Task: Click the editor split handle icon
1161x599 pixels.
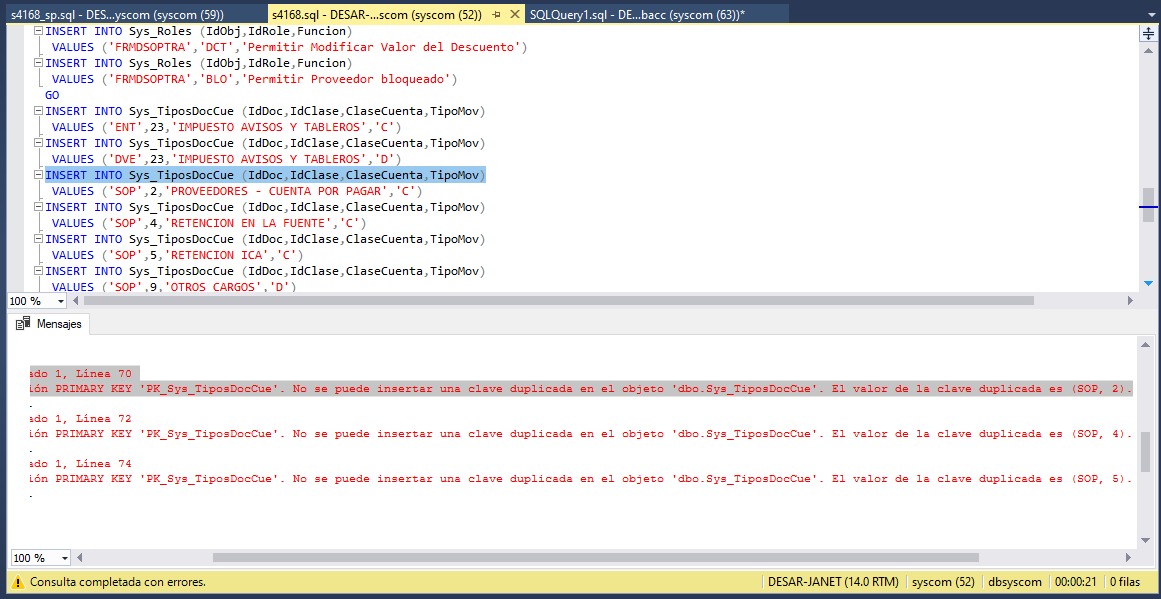Action: point(1148,34)
